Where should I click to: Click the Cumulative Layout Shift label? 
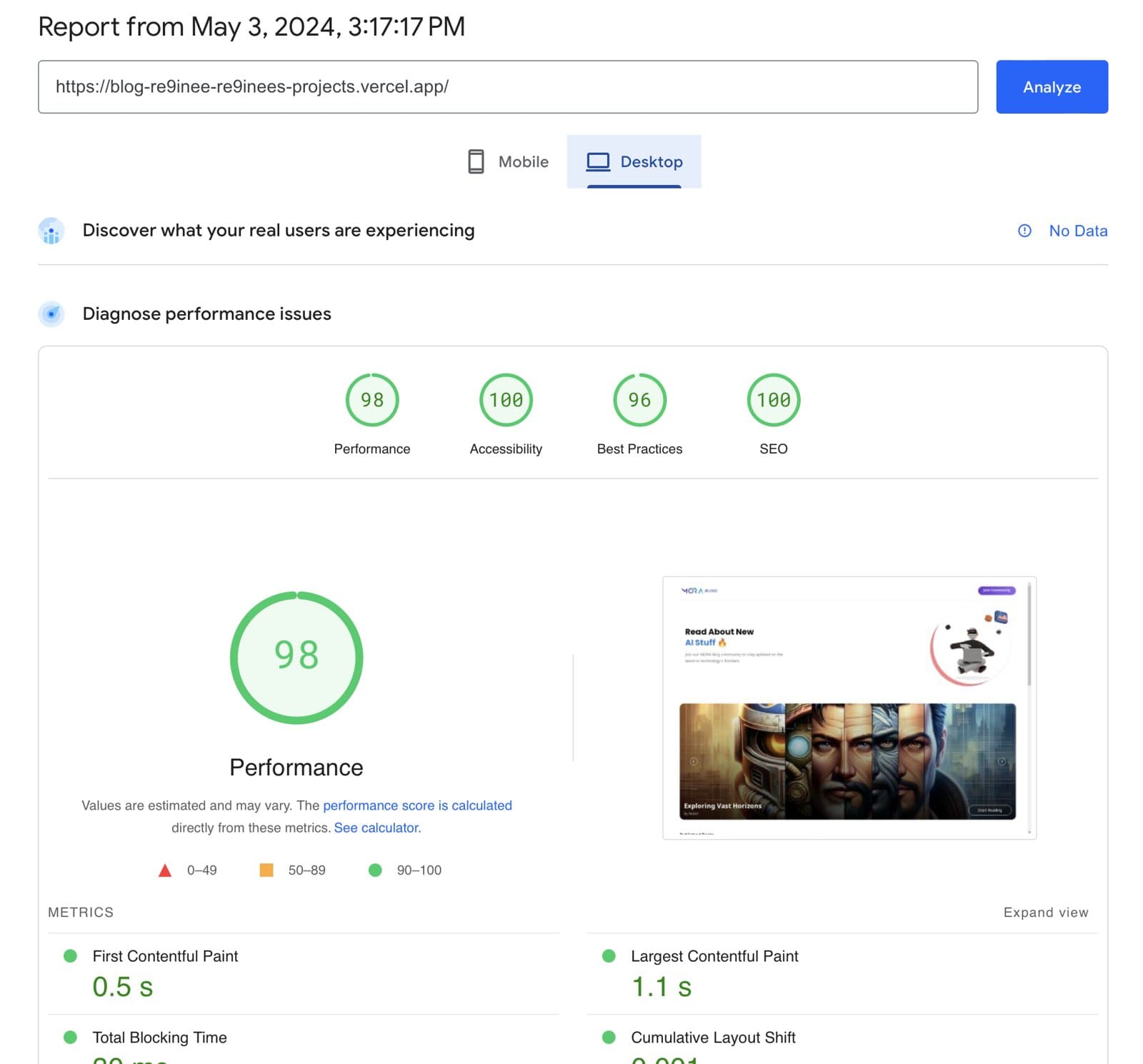(x=713, y=1037)
